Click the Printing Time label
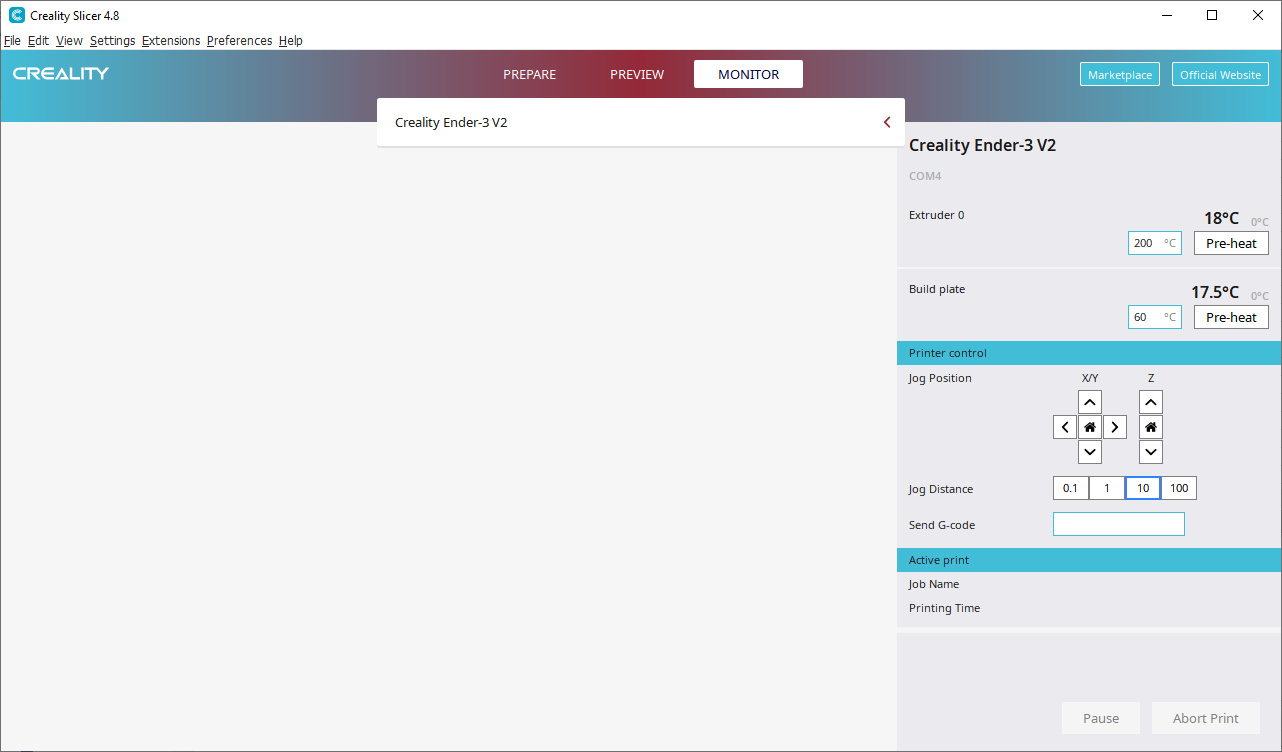Screen dimensions: 1282x752 [944, 608]
